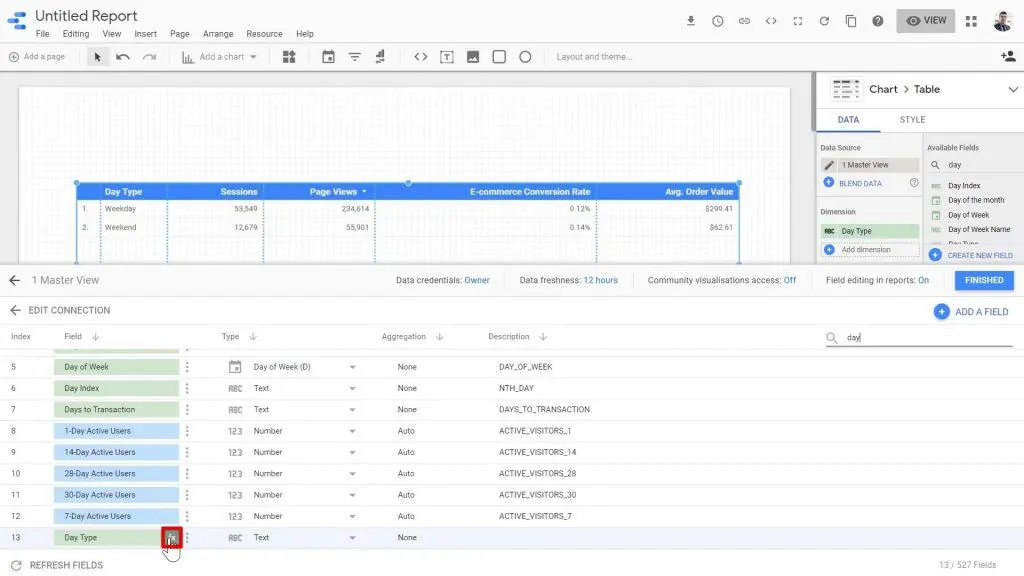Screen dimensions: 1024x576
Task: Open the Arrange menu
Action: pyautogui.click(x=218, y=33)
